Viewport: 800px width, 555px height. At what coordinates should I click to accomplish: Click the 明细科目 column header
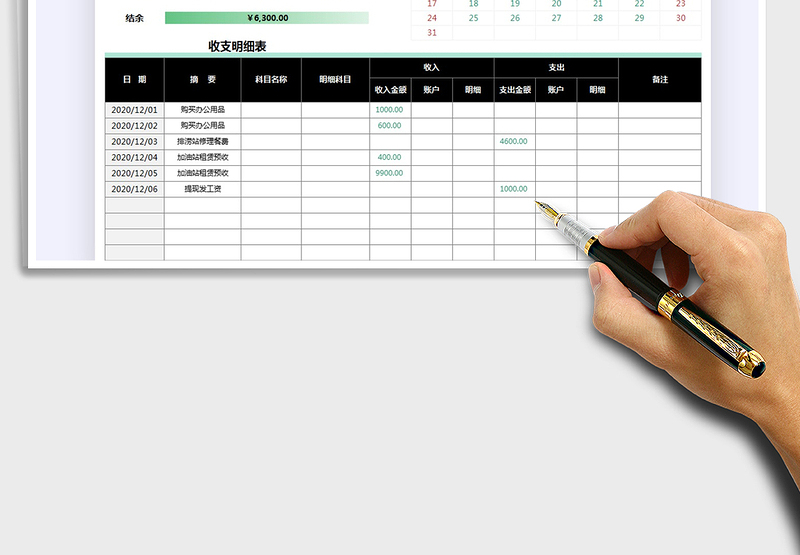click(335, 79)
